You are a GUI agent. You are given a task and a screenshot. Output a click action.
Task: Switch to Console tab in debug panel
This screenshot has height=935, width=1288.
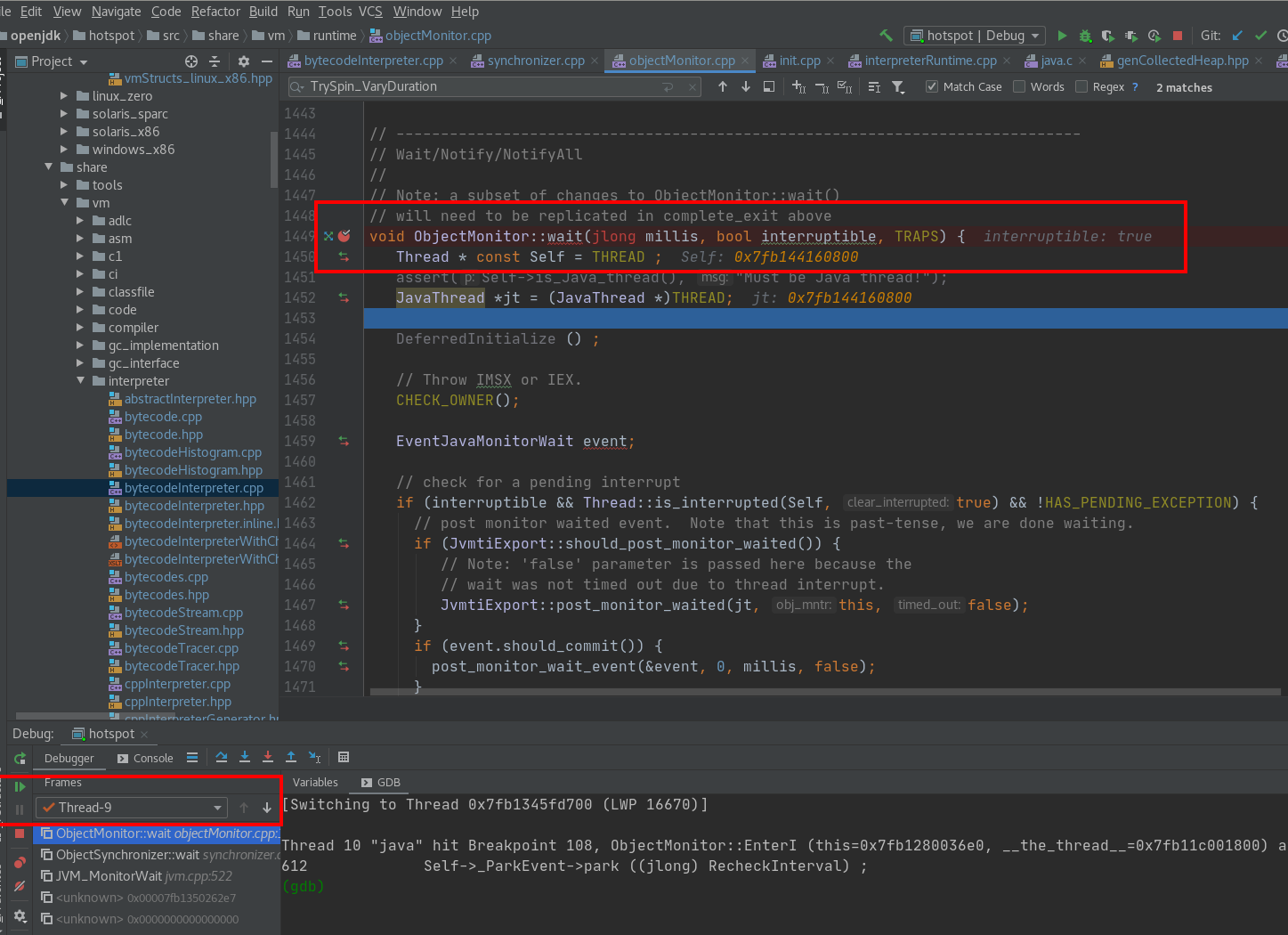click(145, 759)
